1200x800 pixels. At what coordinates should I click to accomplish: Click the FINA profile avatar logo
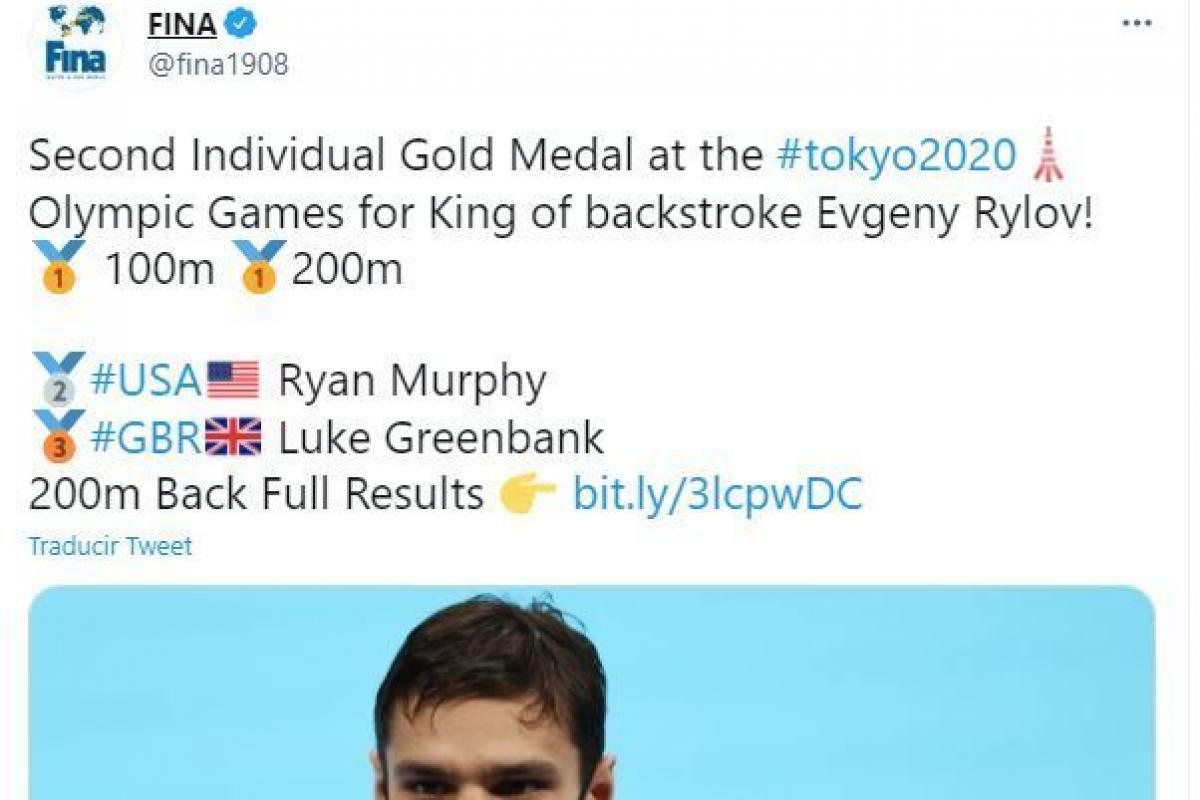pyautogui.click(x=75, y=46)
